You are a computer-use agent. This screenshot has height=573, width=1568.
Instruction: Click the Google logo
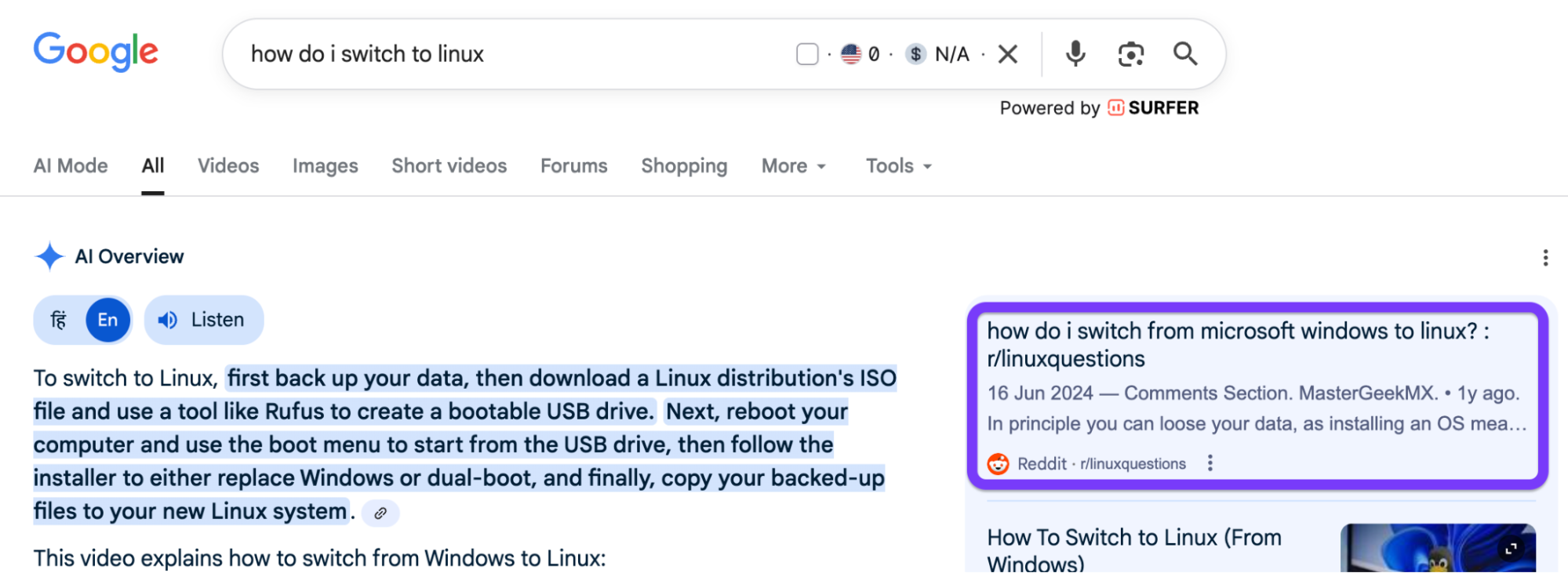pyautogui.click(x=96, y=52)
